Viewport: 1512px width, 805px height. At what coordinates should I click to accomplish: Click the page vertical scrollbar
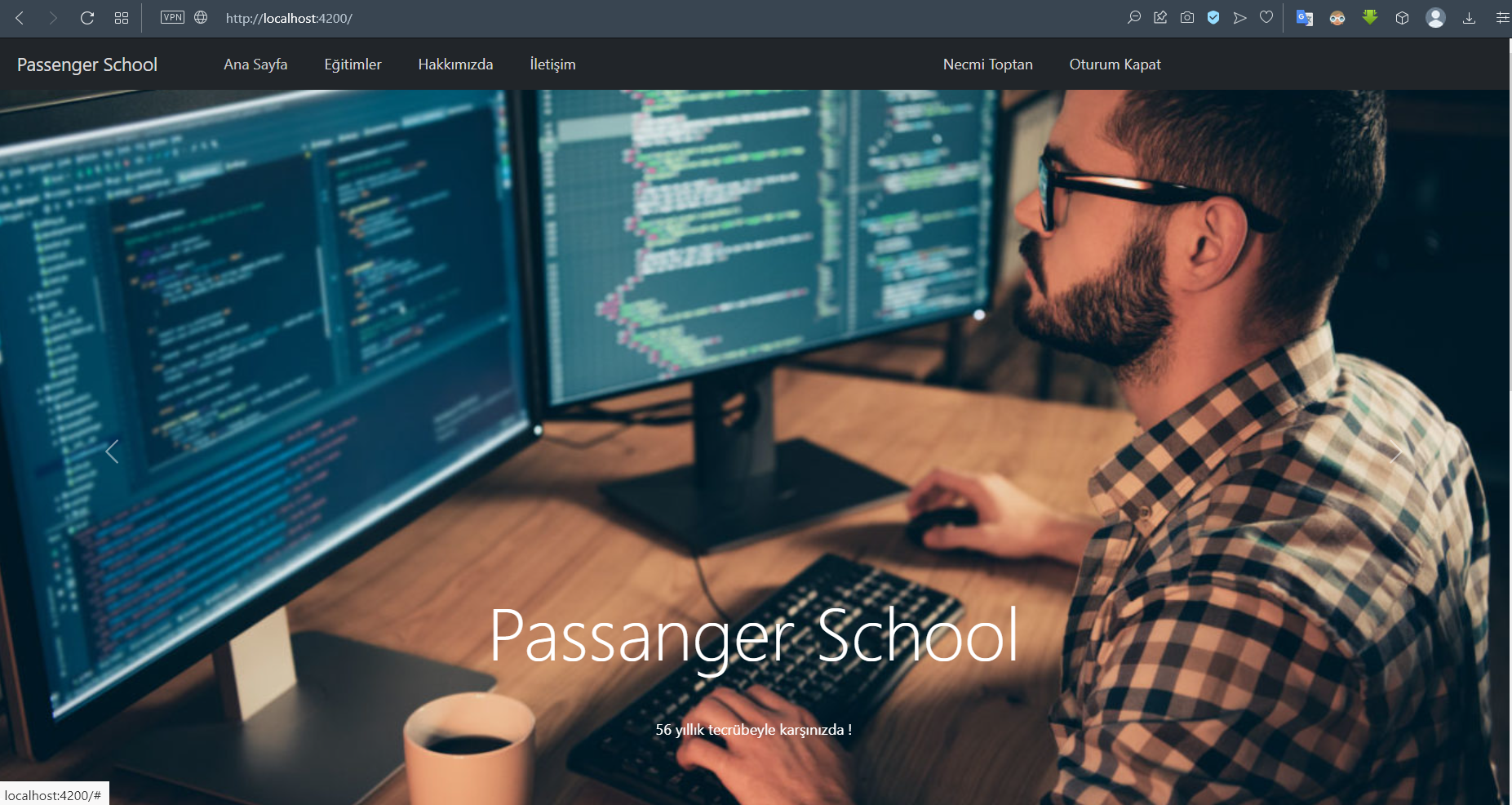(1509, 421)
